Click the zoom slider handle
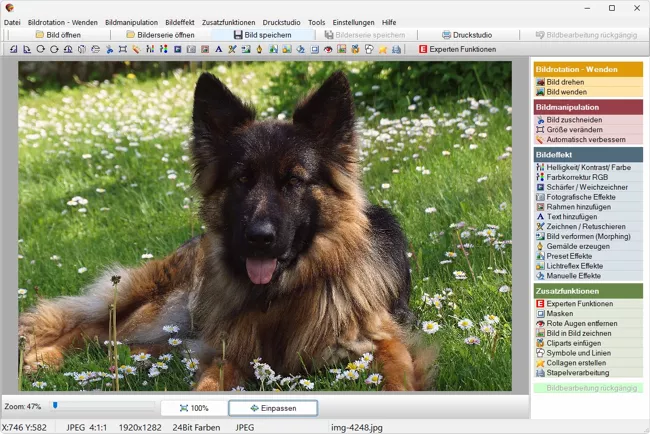The height and width of the screenshot is (434, 650). [55, 405]
